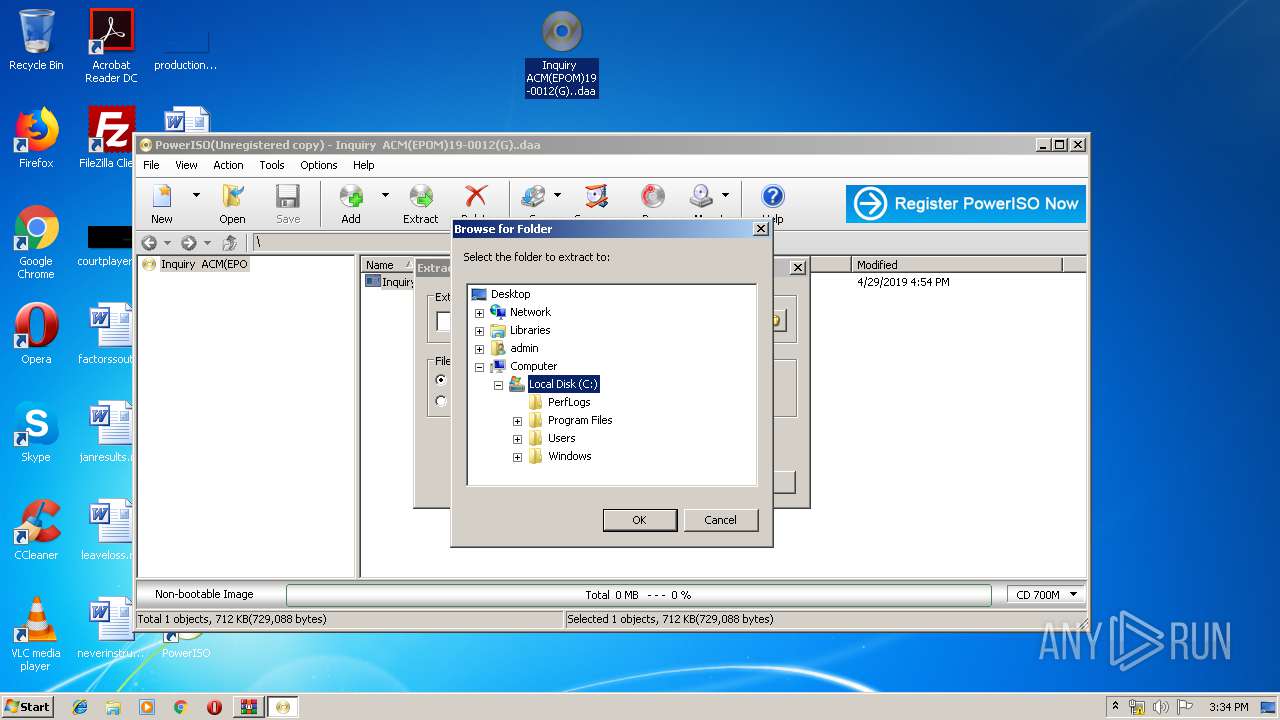This screenshot has height=720, width=1280.
Task: Collapse the Local Disk (C:) node
Action: (x=498, y=384)
